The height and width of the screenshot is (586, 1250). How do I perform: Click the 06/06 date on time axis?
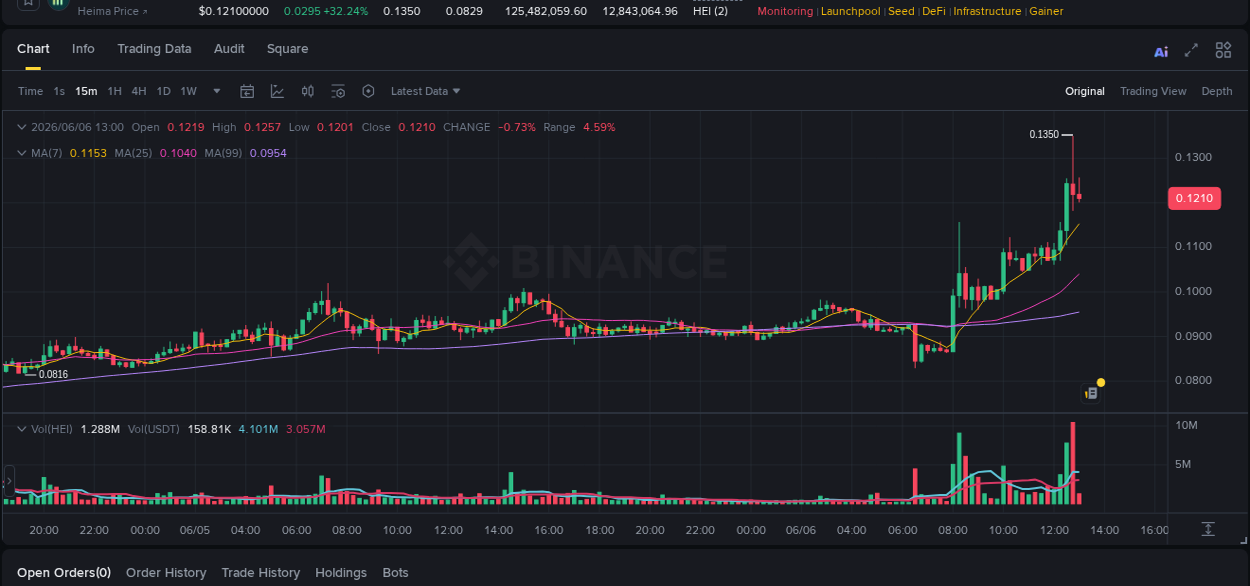(801, 530)
